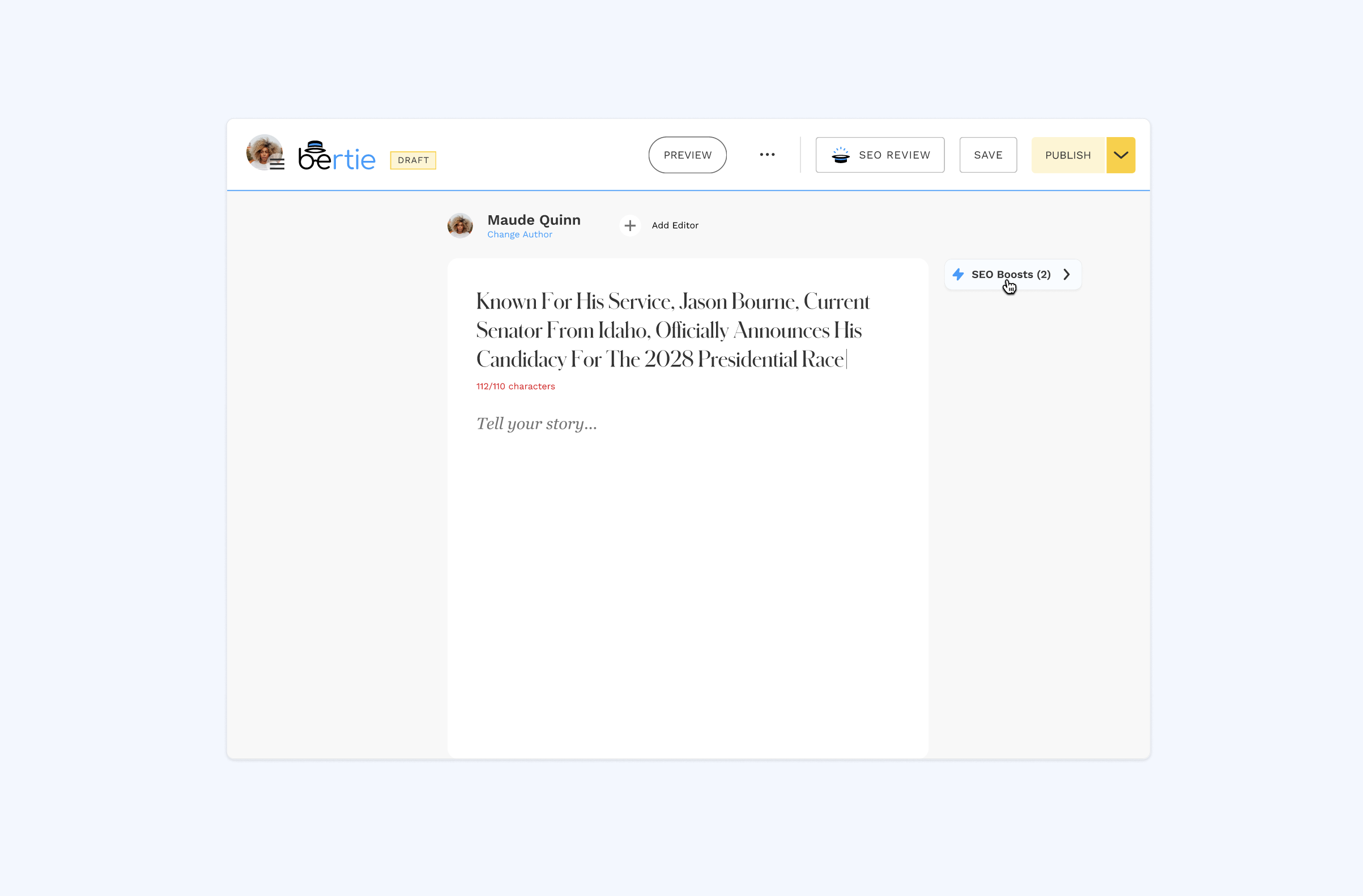Click the Change Author link
The width and height of the screenshot is (1363, 896).
tap(519, 234)
